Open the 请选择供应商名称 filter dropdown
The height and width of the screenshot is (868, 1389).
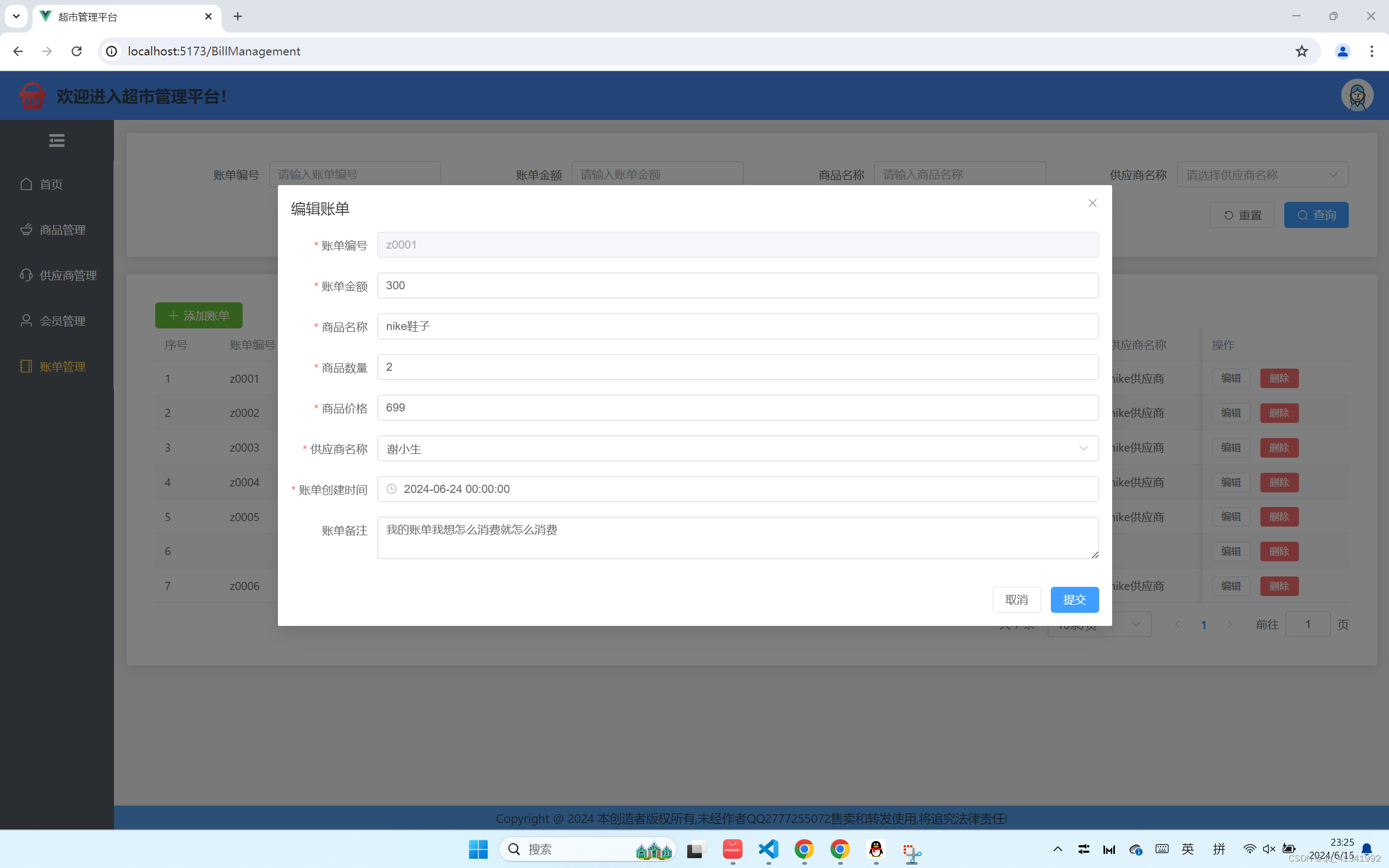pyautogui.click(x=1261, y=174)
